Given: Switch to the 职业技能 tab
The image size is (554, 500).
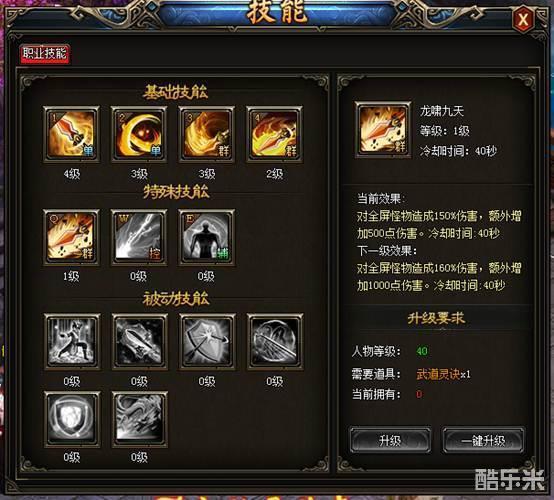Looking at the screenshot, I should click(x=45, y=54).
